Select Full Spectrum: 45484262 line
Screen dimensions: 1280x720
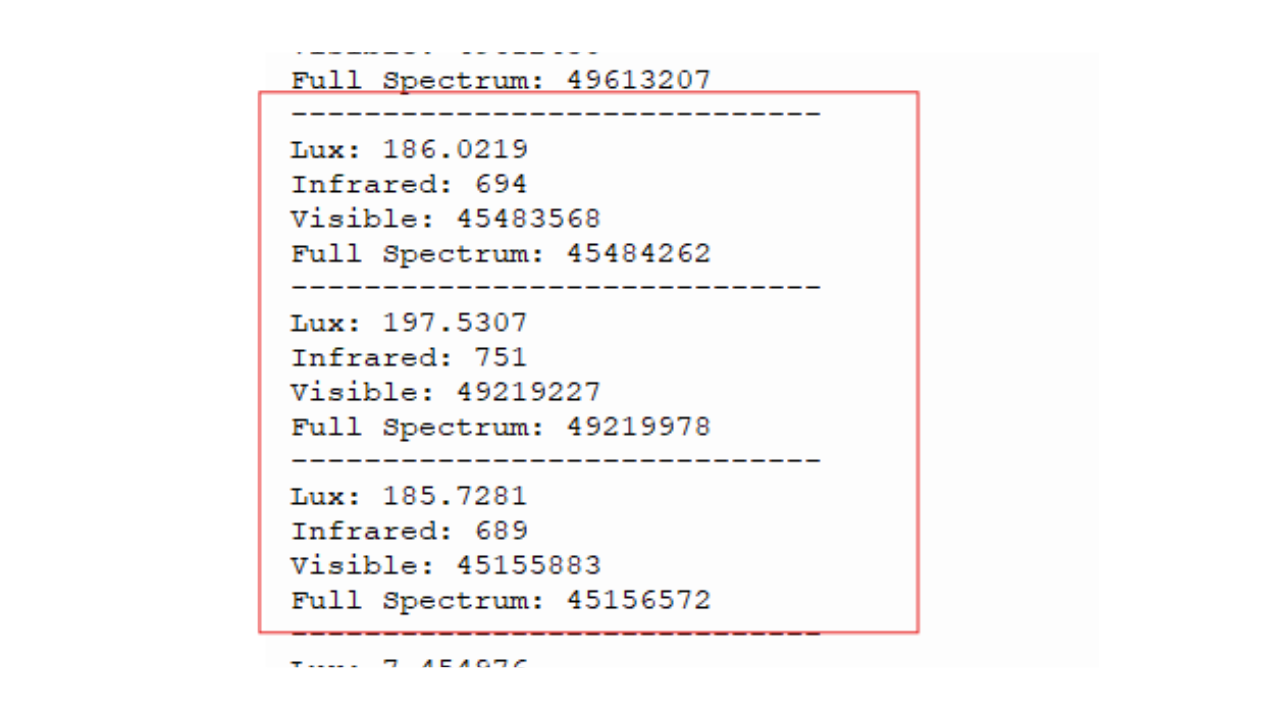[x=501, y=254]
